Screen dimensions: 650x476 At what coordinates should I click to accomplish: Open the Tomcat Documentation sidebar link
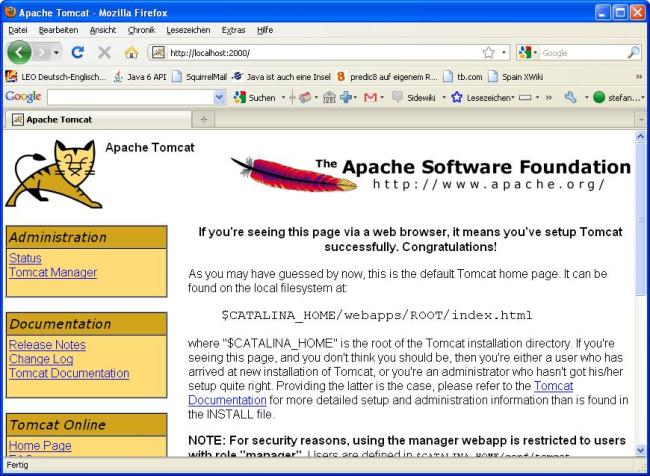(69, 373)
